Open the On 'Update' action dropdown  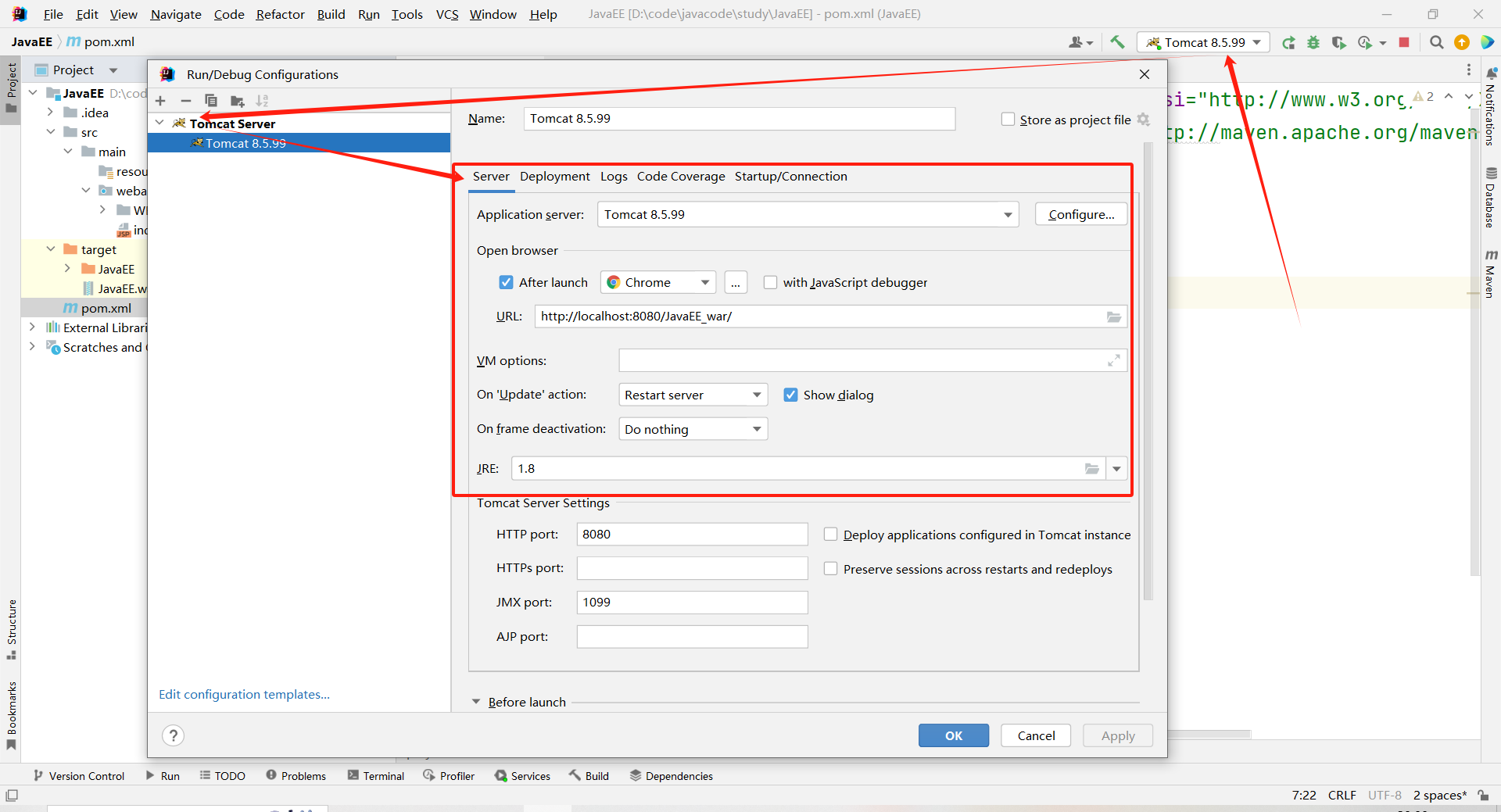(693, 395)
